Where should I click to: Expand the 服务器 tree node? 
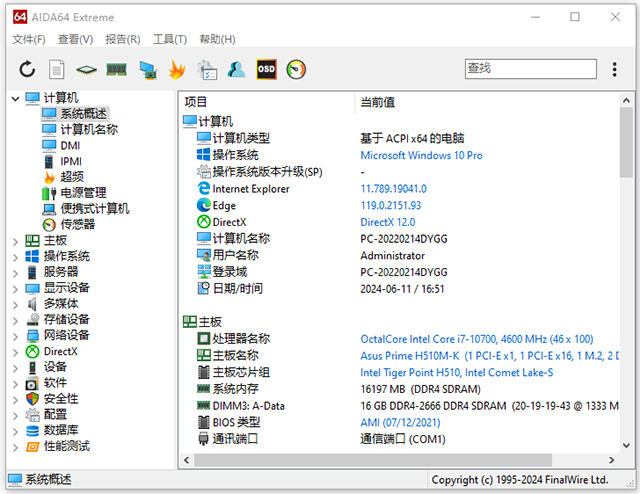pyautogui.click(x=16, y=273)
